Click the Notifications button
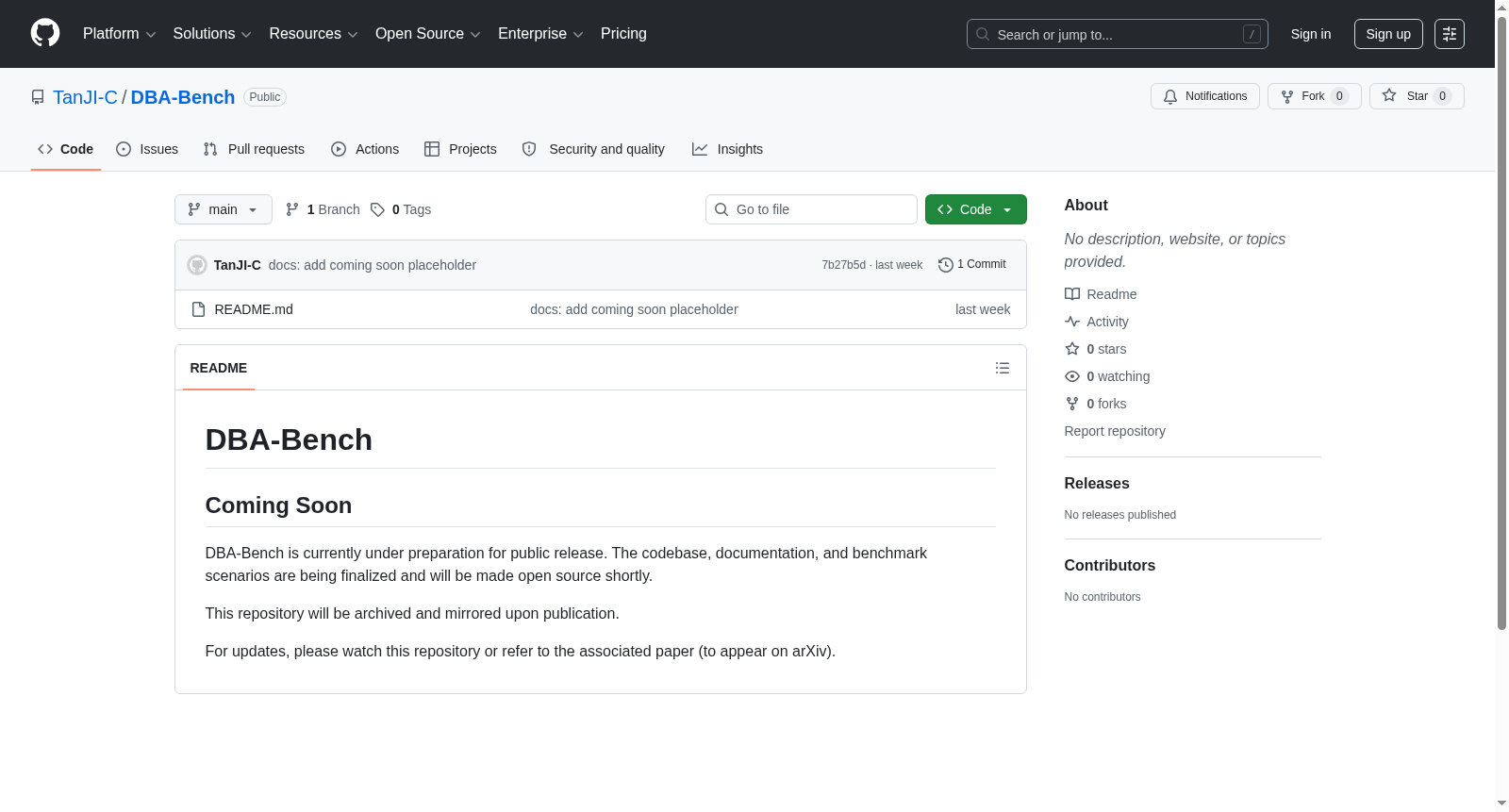 (1205, 96)
